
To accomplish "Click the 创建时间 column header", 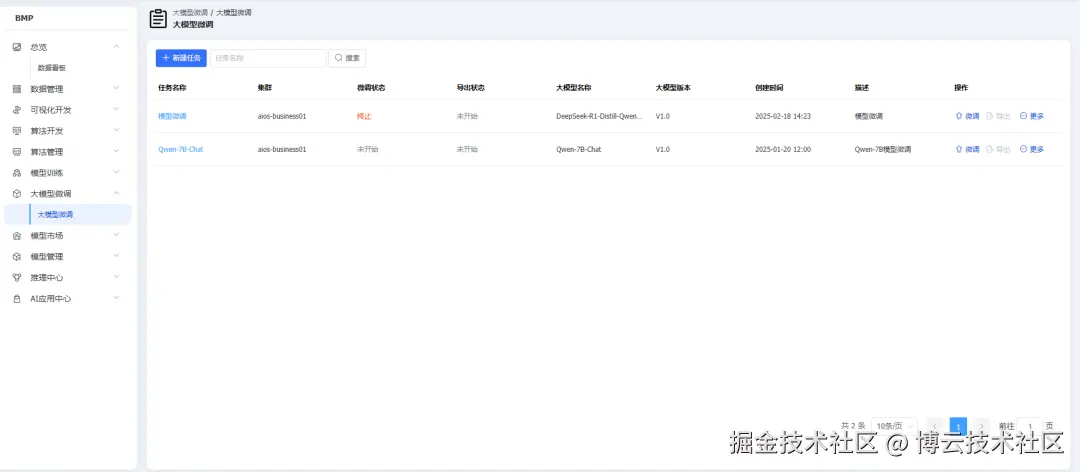I will [x=769, y=88].
